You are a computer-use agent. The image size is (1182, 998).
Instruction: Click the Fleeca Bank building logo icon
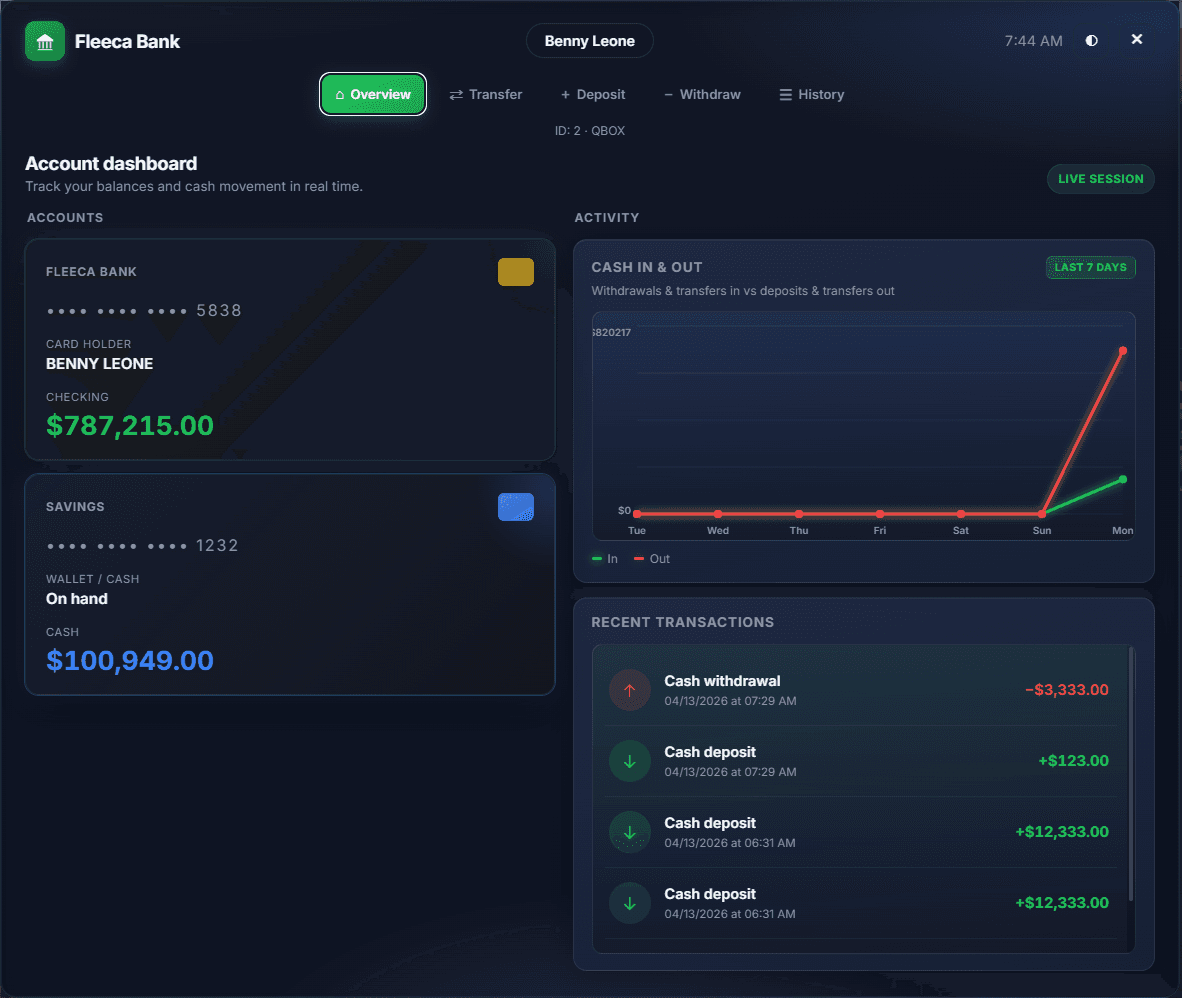(44, 41)
